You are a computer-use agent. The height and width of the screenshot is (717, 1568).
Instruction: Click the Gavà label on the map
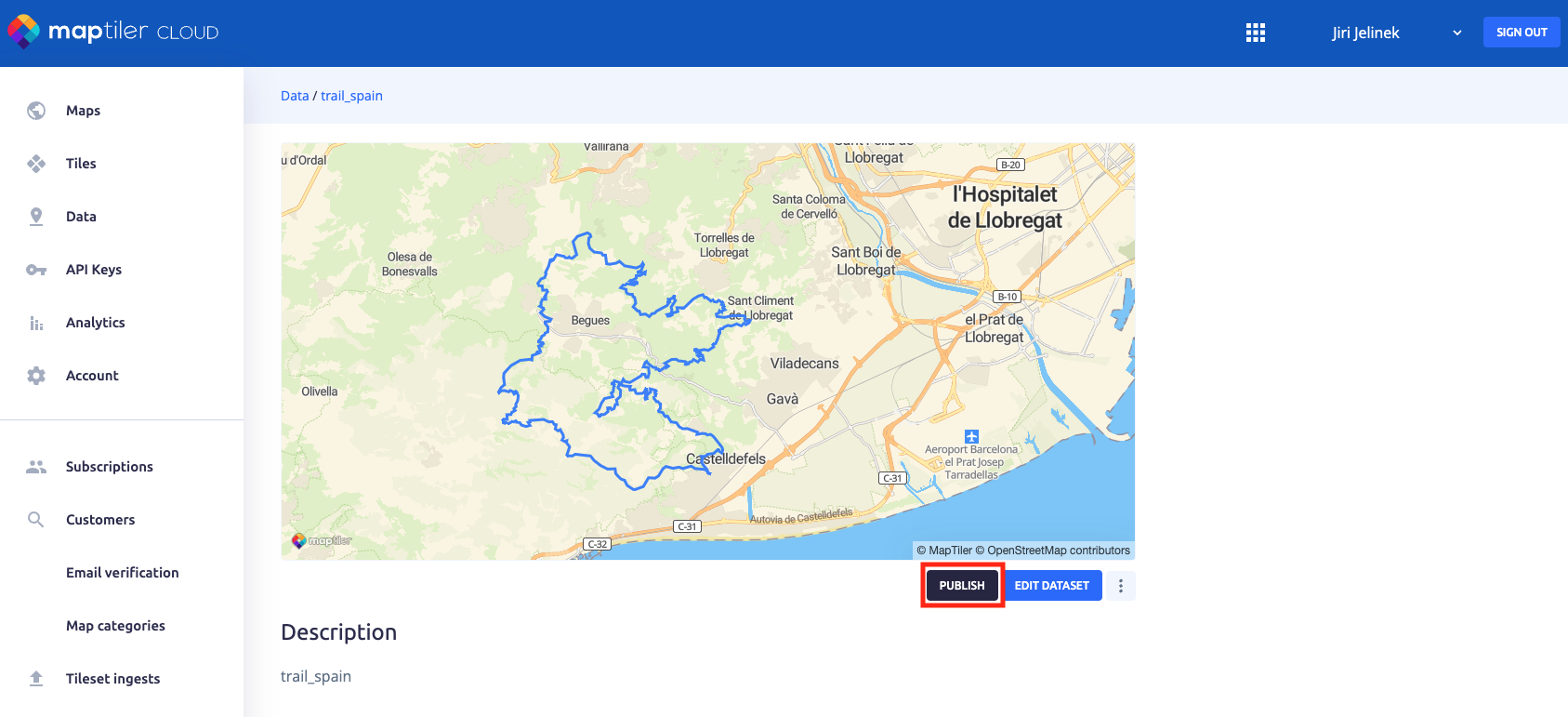[783, 399]
